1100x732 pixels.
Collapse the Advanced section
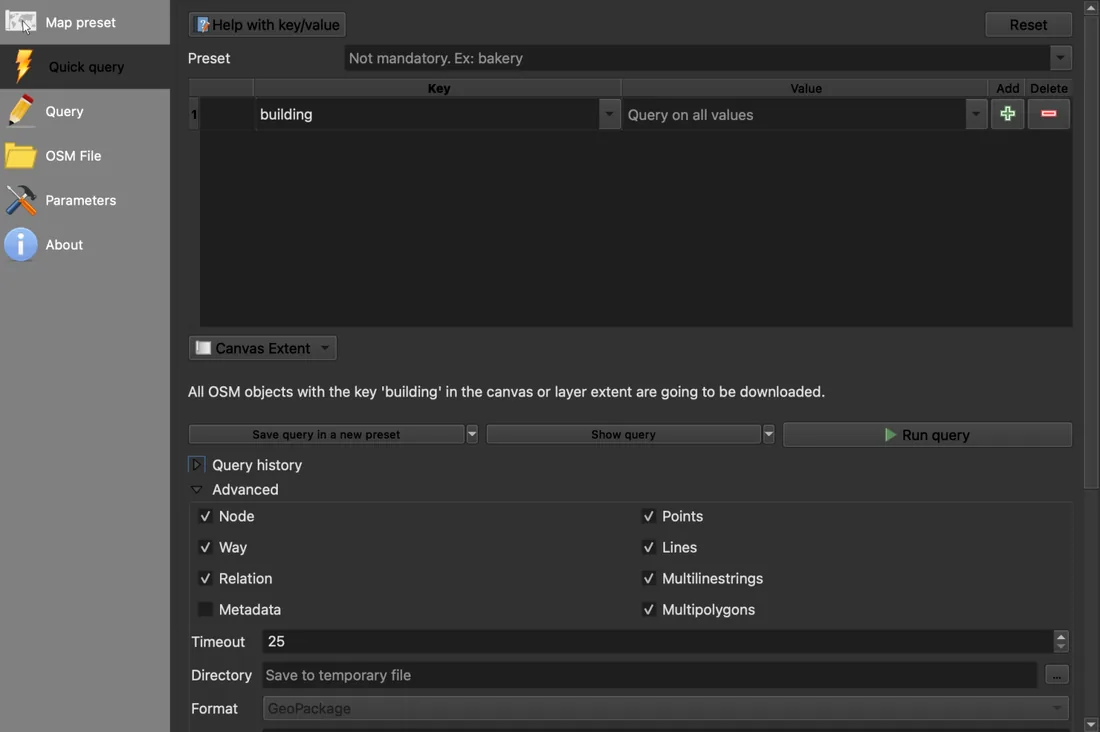coord(196,489)
